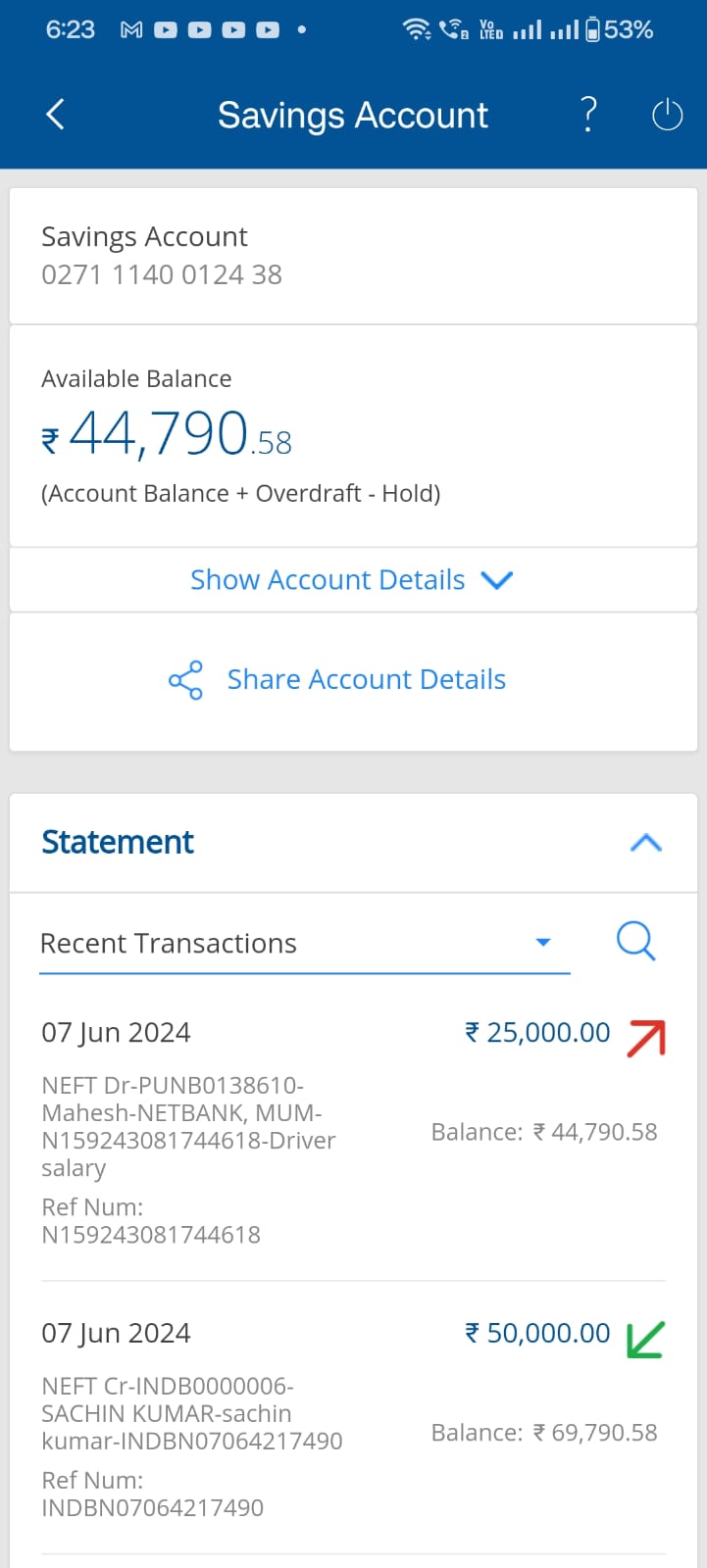Tap the back arrow icon

point(56,115)
